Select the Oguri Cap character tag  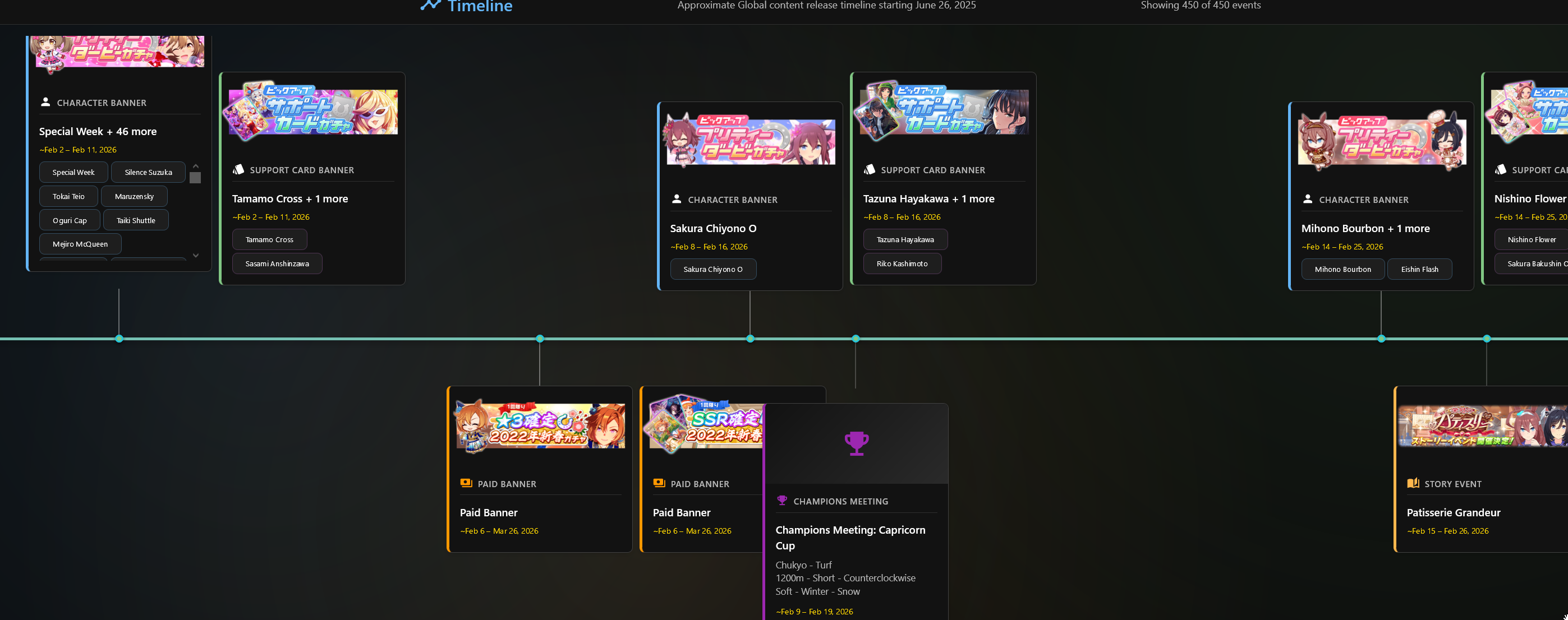click(x=70, y=220)
